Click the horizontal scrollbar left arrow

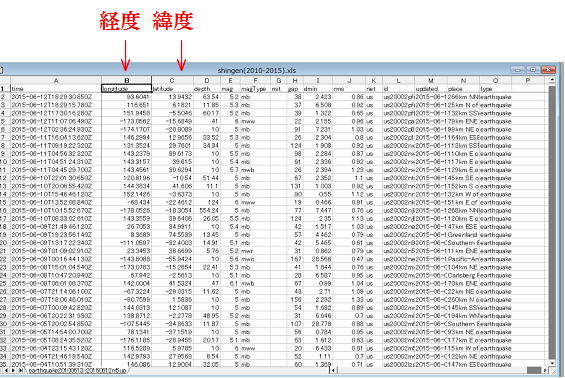334,370
